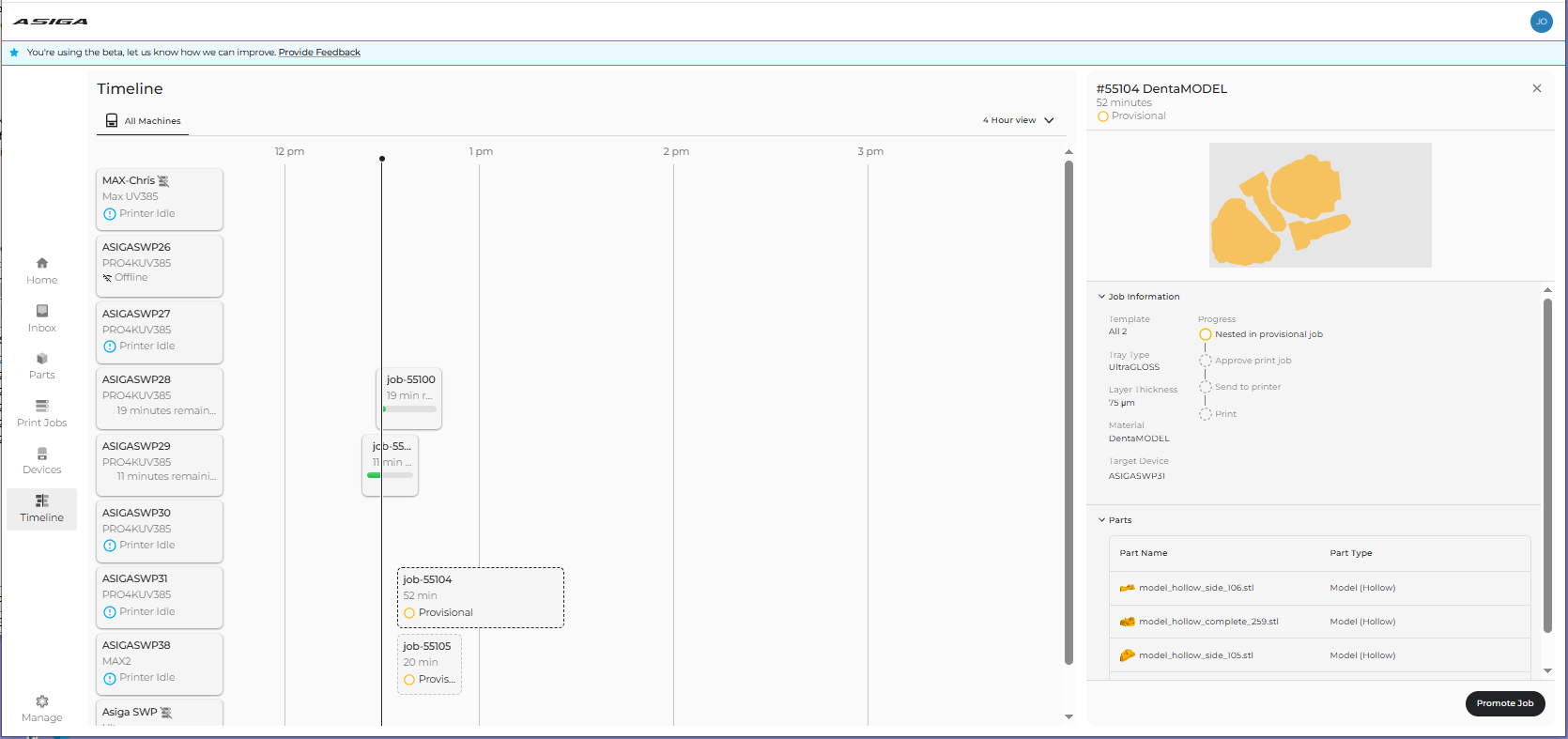The image size is (1568, 739).
Task: Select the ASIGASWP26 machine card
Action: 160,266
